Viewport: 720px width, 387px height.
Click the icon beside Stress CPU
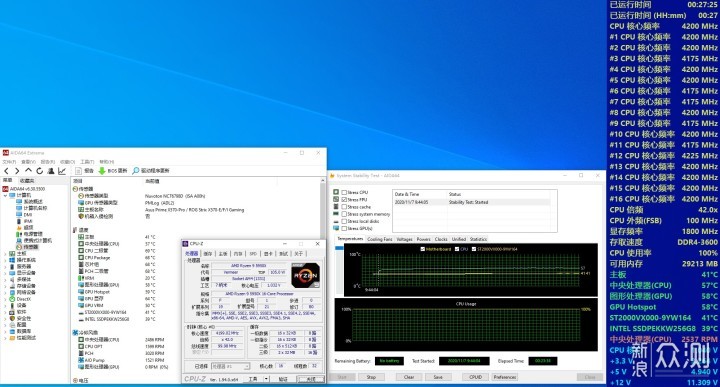coord(336,192)
